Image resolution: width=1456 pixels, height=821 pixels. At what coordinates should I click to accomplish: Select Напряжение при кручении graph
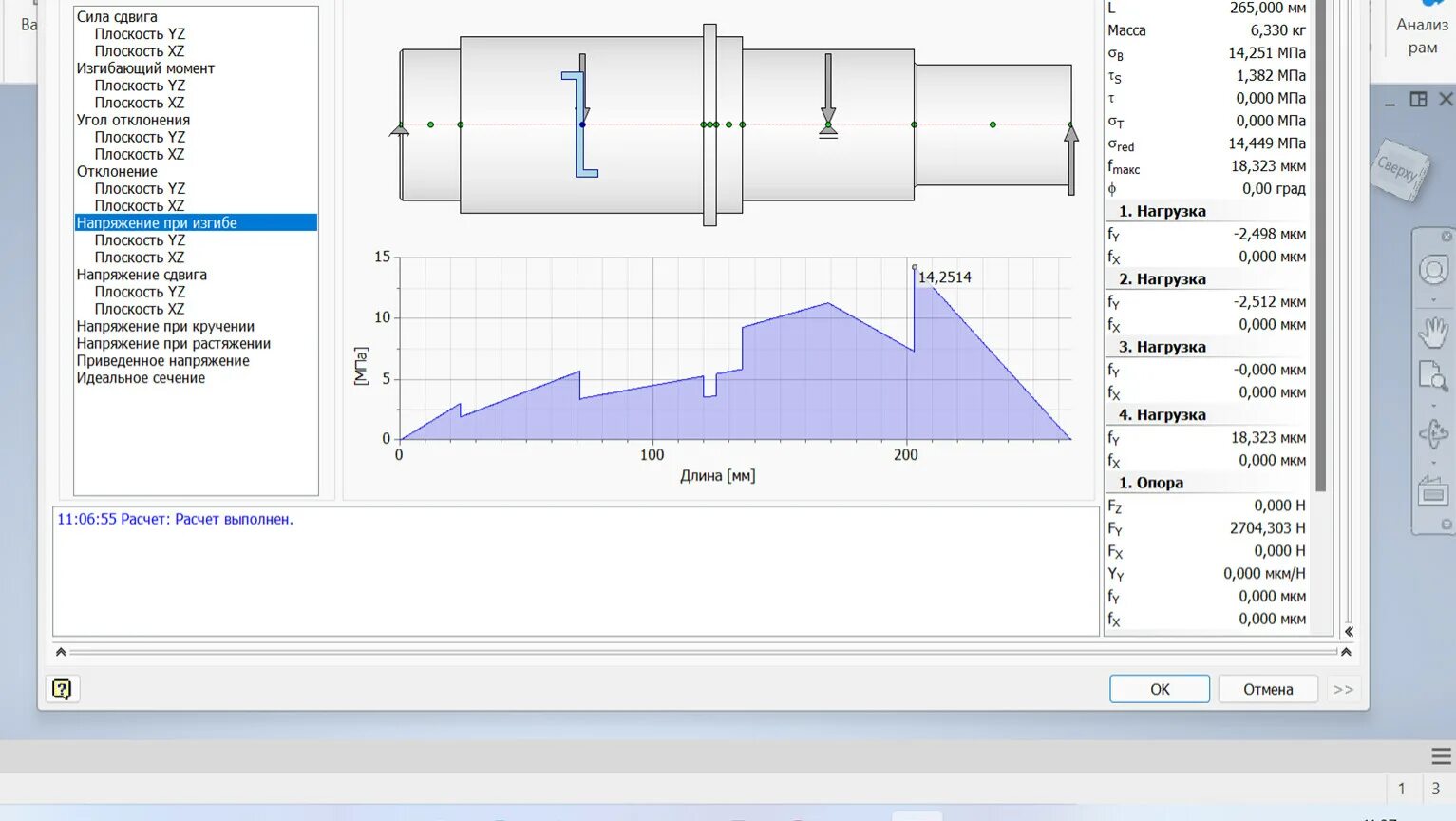165,326
